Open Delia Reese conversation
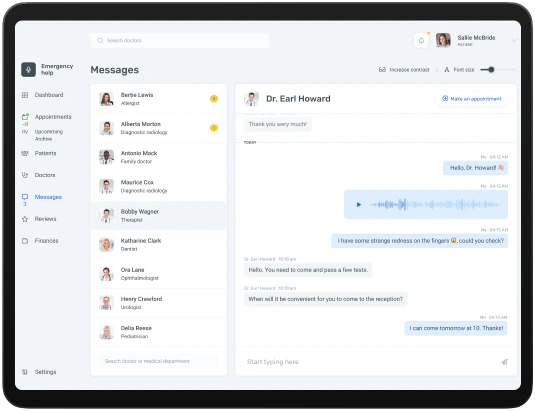This screenshot has height=411, width=535. (159, 332)
